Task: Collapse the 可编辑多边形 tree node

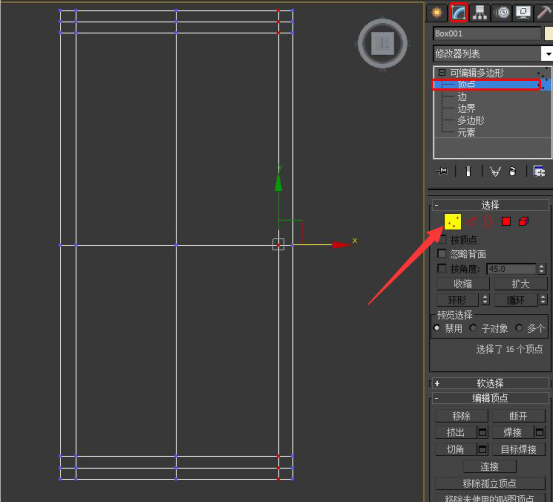Action: tap(442, 73)
